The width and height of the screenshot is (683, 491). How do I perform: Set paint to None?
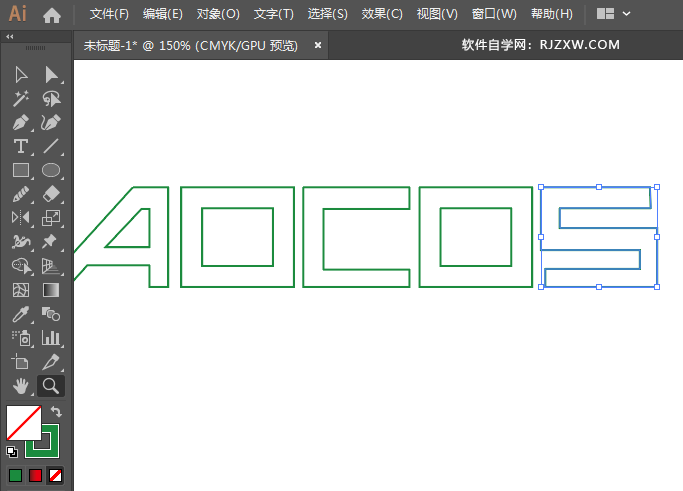(x=55, y=475)
